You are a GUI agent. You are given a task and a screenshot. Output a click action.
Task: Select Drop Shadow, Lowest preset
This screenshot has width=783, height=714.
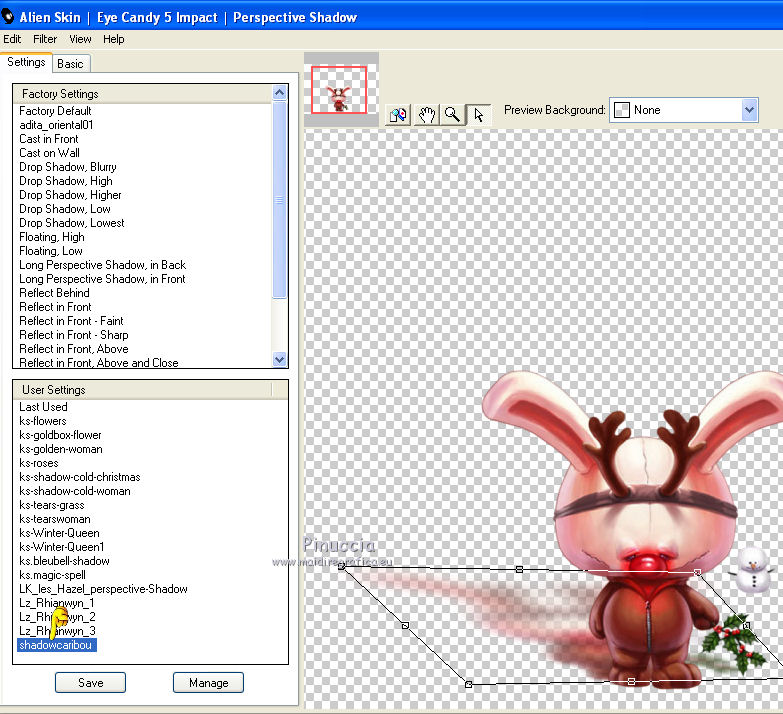coord(71,223)
